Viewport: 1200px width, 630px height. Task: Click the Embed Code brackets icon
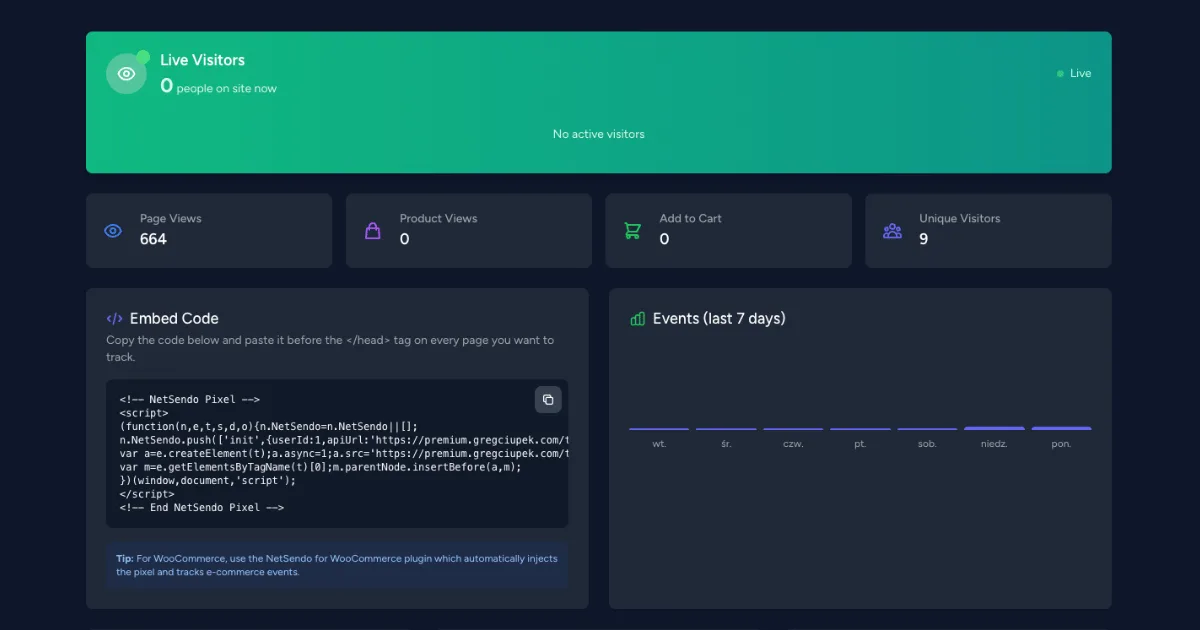114,319
